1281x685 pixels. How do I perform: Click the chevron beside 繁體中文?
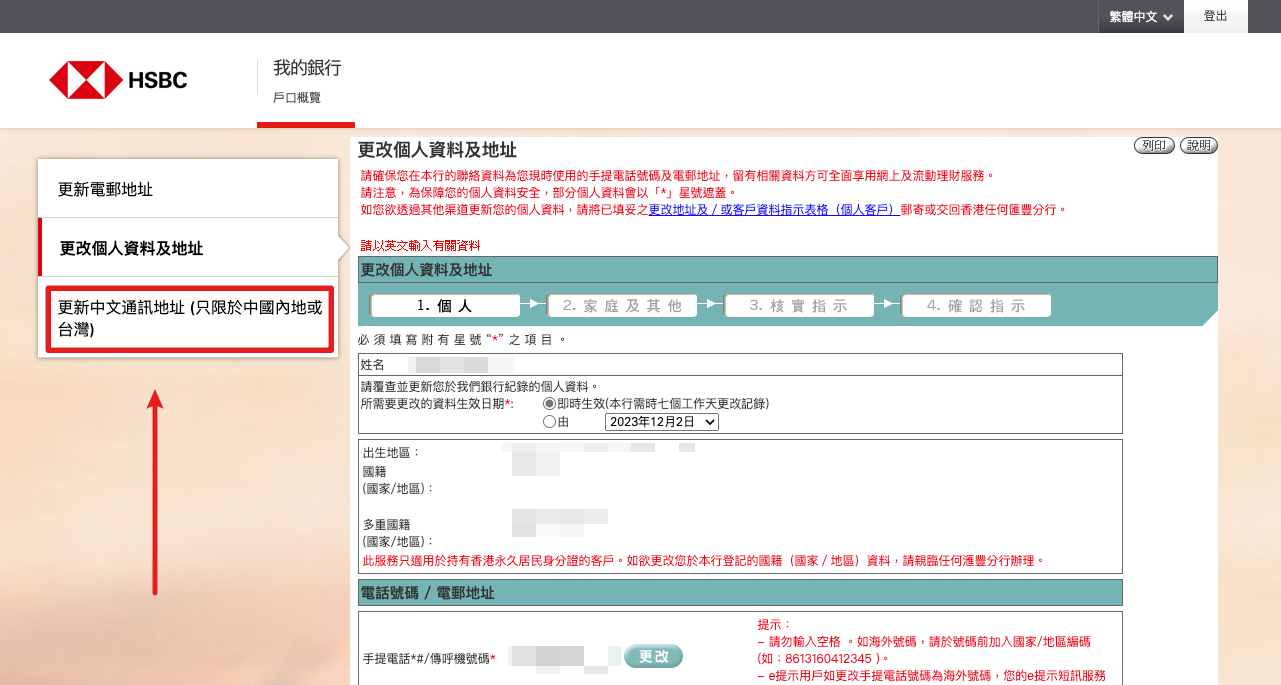[1168, 17]
